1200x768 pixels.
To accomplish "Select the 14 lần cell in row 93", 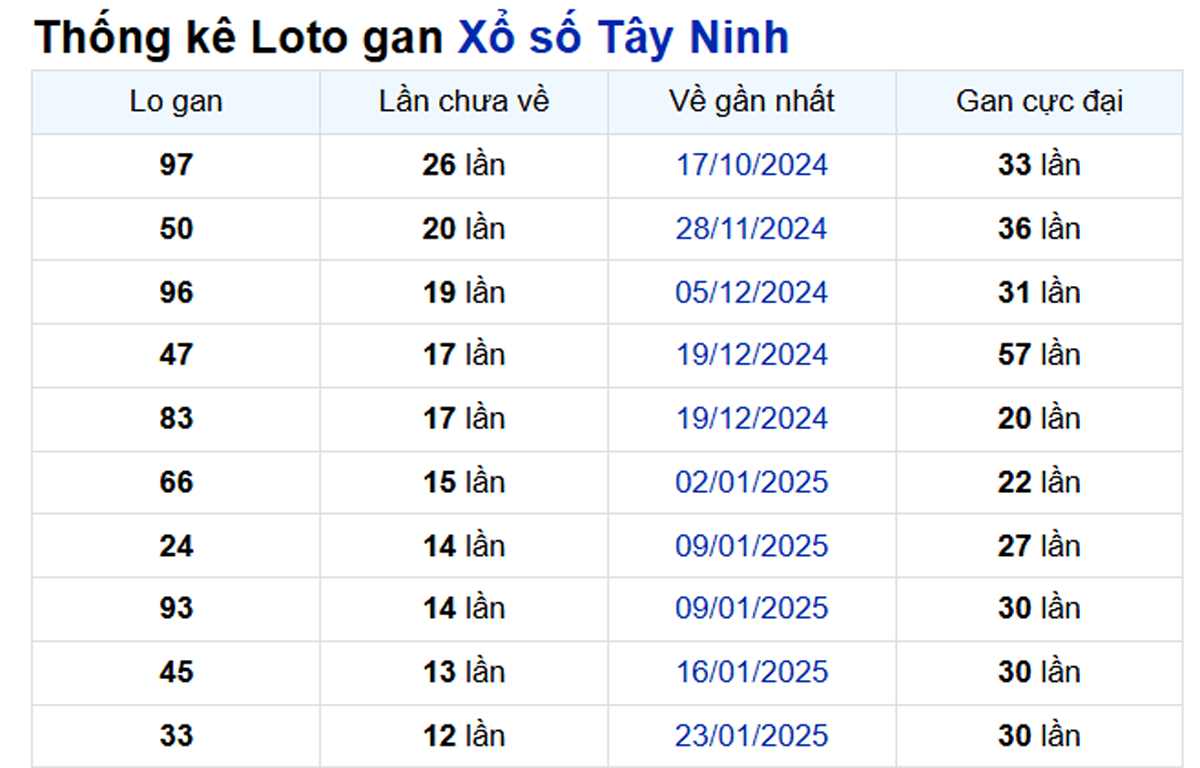I will (x=464, y=608).
